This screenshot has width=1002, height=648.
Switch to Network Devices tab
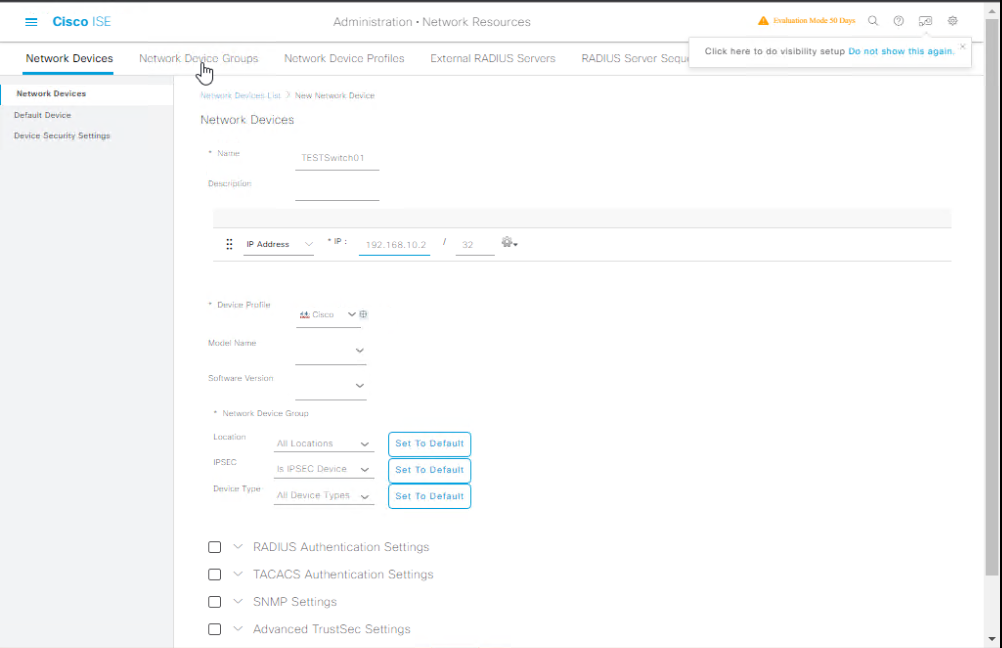[x=69, y=58]
